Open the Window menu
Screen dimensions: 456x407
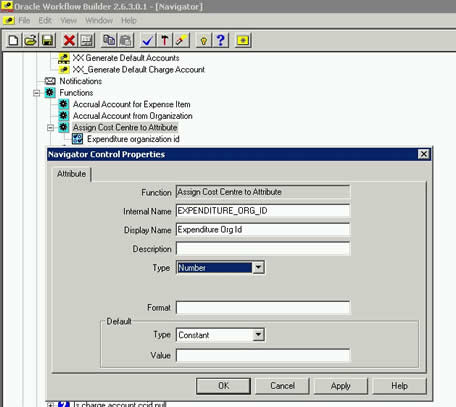(x=99, y=20)
